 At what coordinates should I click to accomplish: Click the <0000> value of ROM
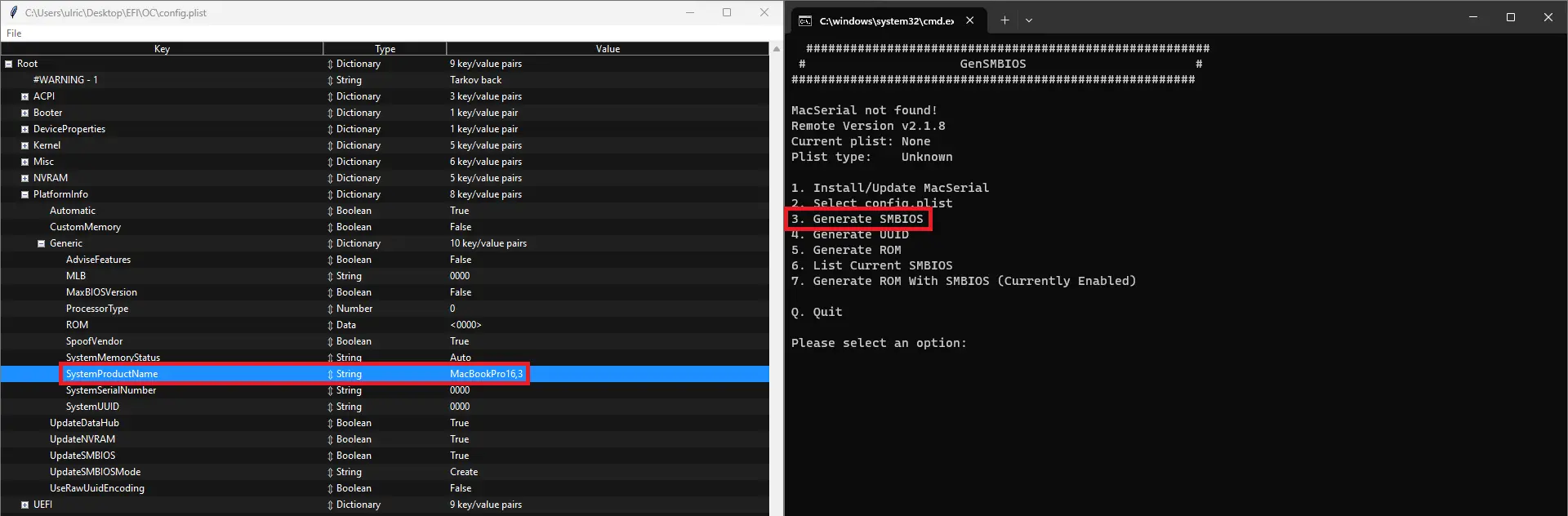click(x=465, y=325)
